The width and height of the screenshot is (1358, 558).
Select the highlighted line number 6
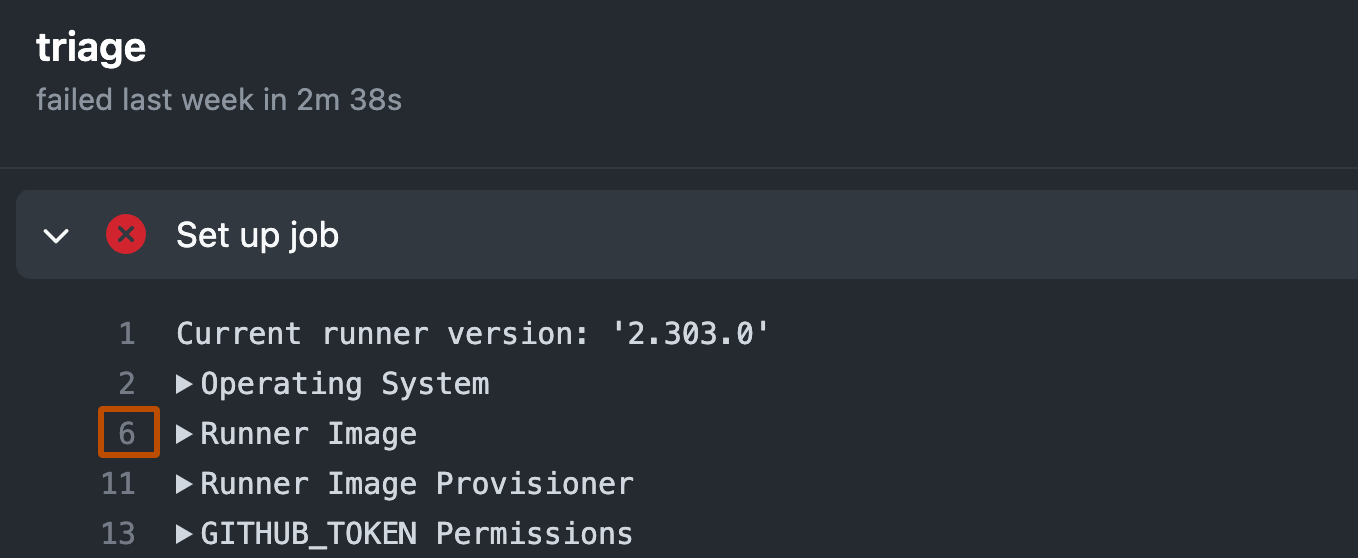pyautogui.click(x=127, y=434)
